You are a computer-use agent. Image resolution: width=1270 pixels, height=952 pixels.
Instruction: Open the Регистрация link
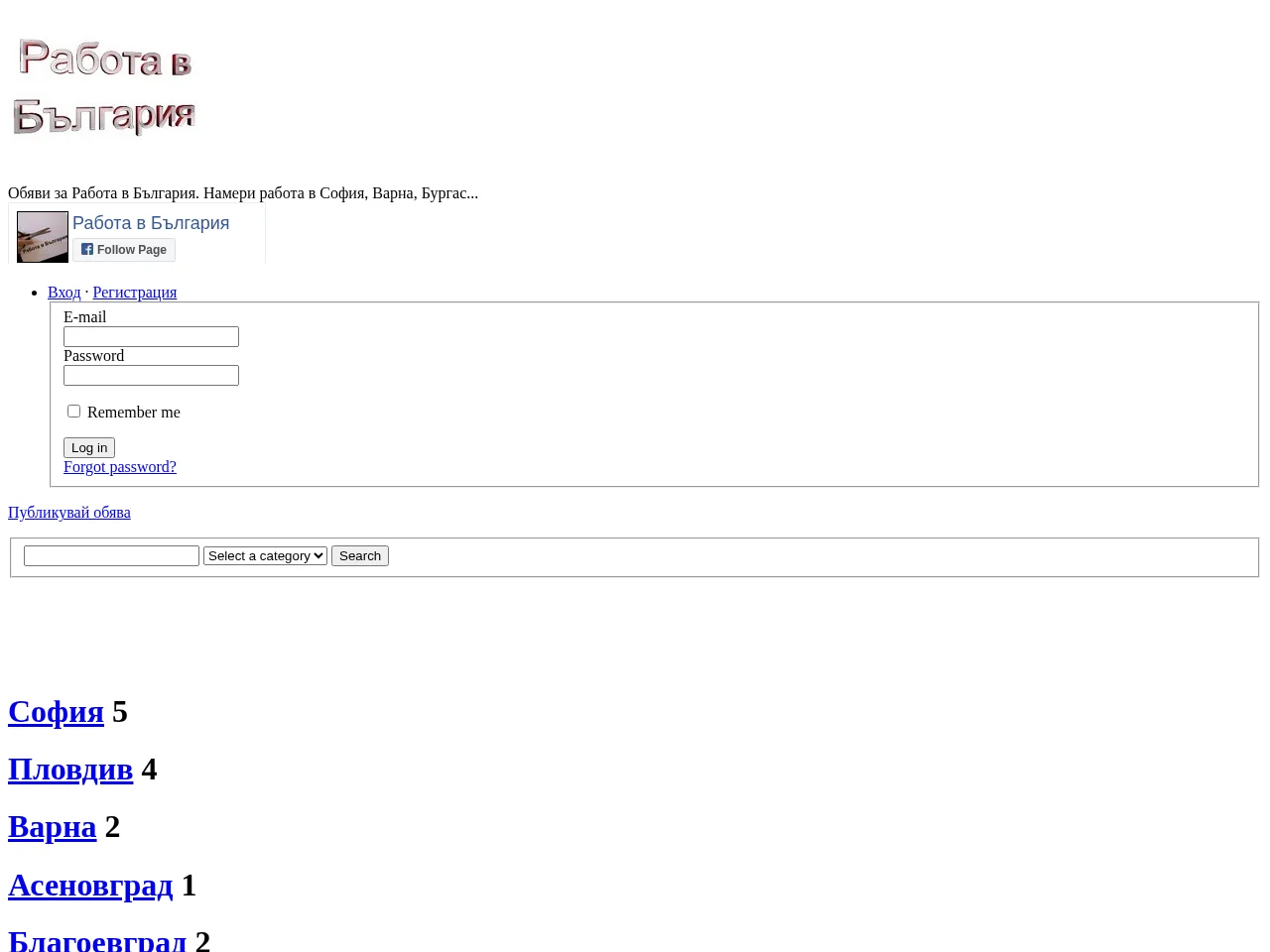[x=135, y=293]
